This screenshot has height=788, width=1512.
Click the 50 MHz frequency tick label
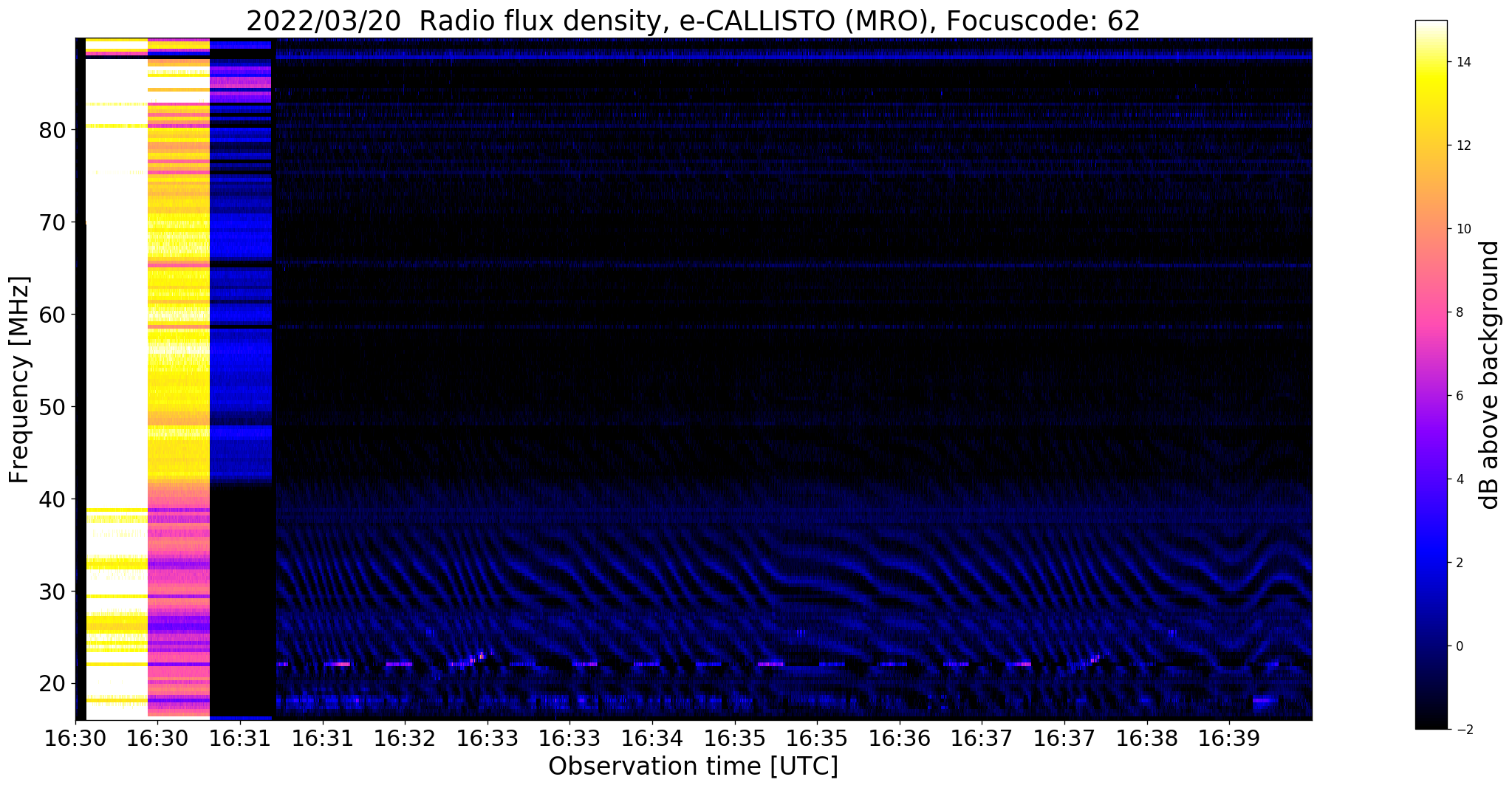[52, 408]
